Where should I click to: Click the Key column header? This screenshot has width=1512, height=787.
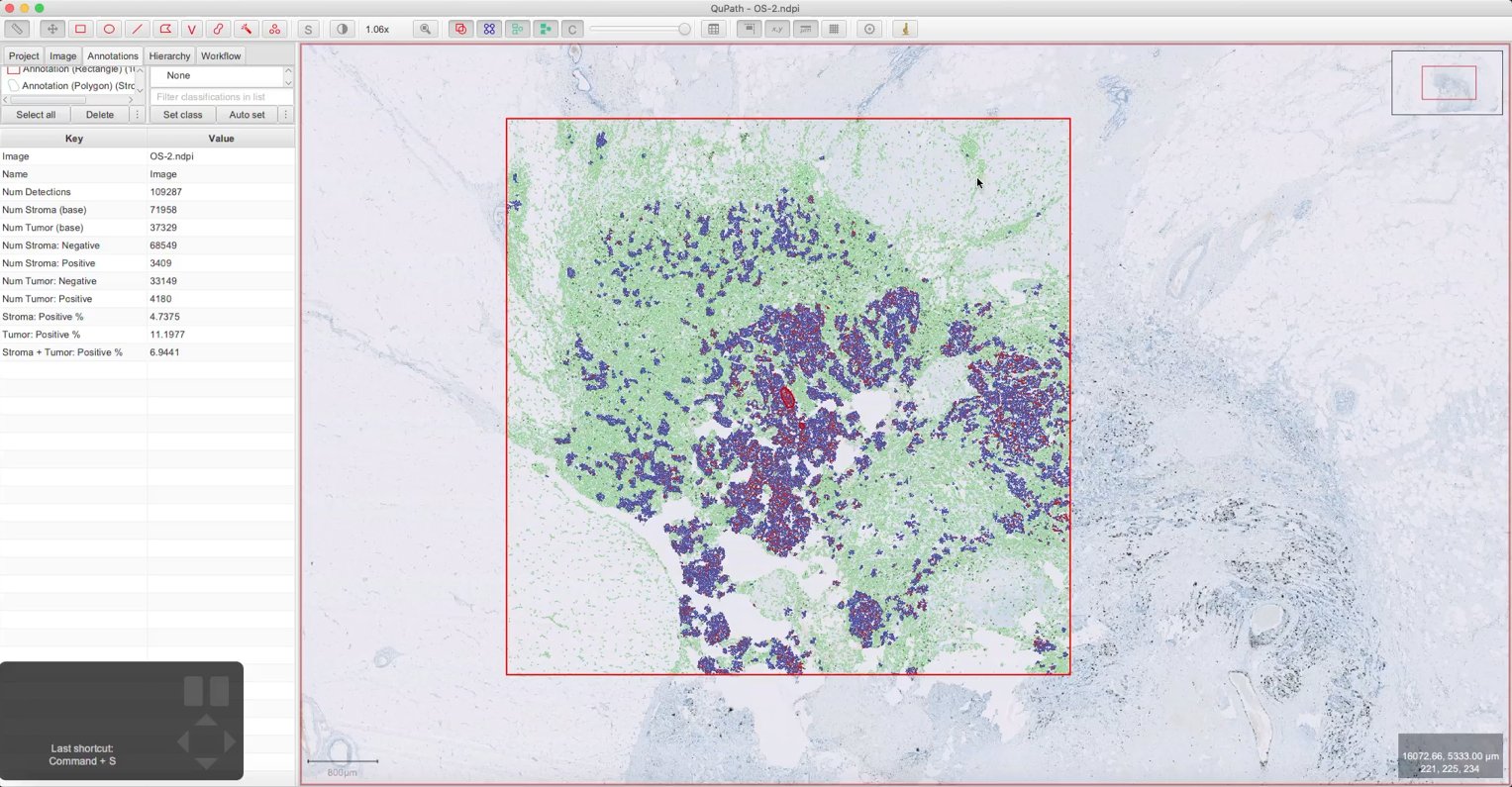[x=74, y=139]
